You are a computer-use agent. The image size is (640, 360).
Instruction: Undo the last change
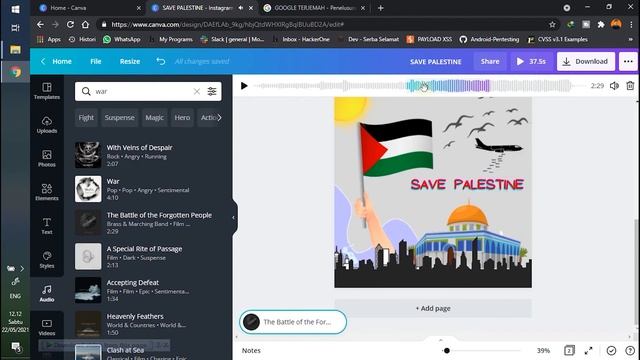point(161,61)
